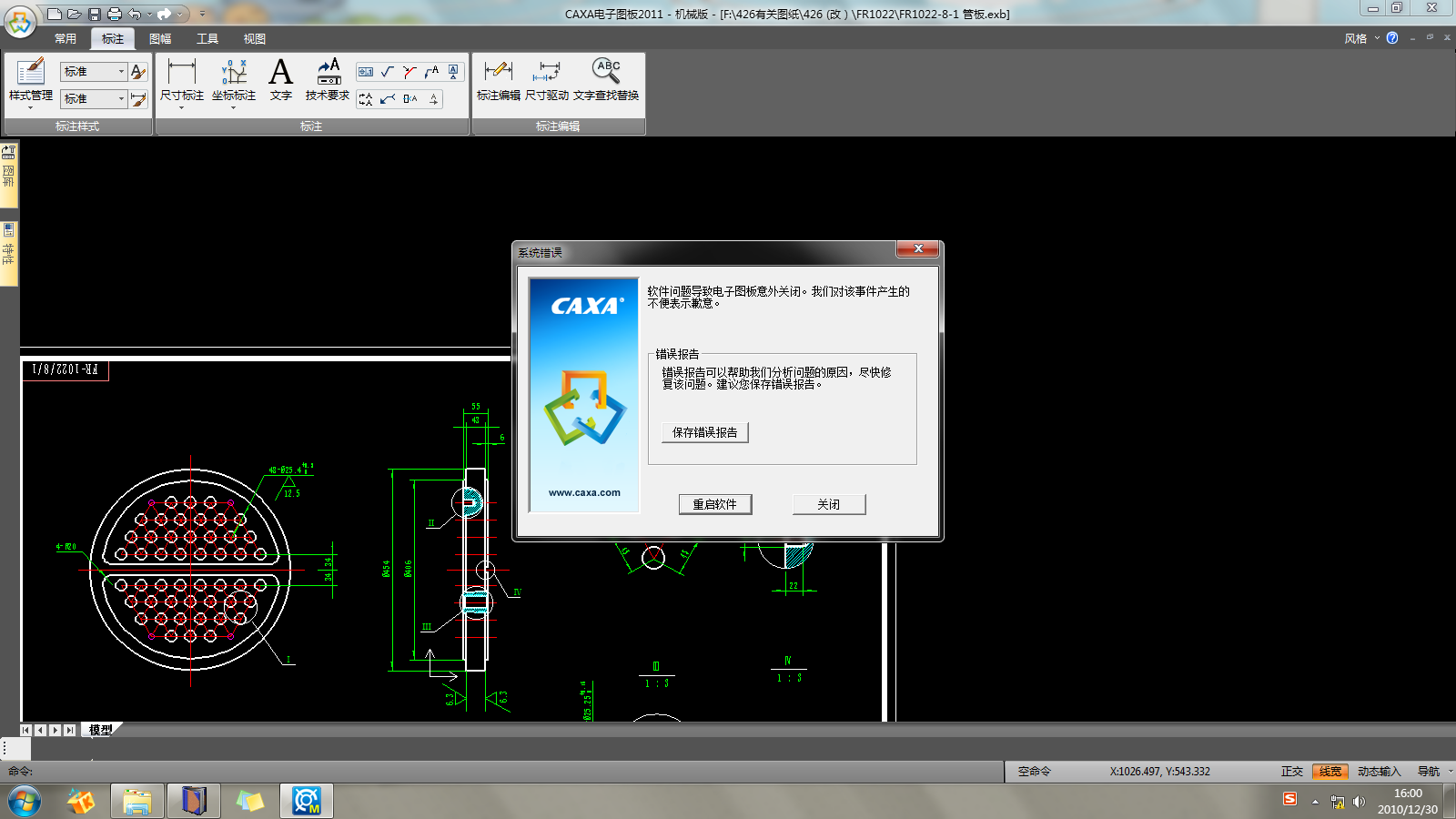Click the chamfer annotation icon
The image size is (1456, 819).
click(x=410, y=99)
